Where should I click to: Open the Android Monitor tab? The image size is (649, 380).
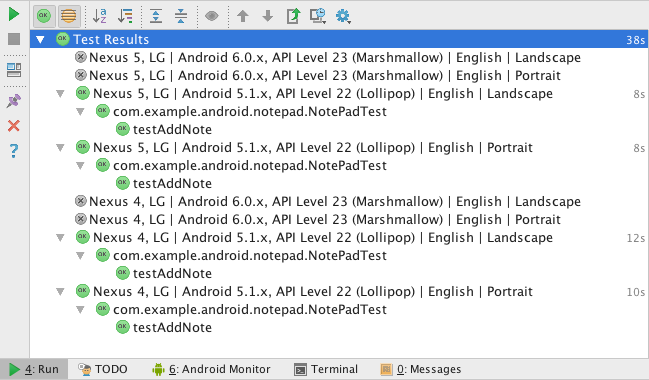click(211, 369)
